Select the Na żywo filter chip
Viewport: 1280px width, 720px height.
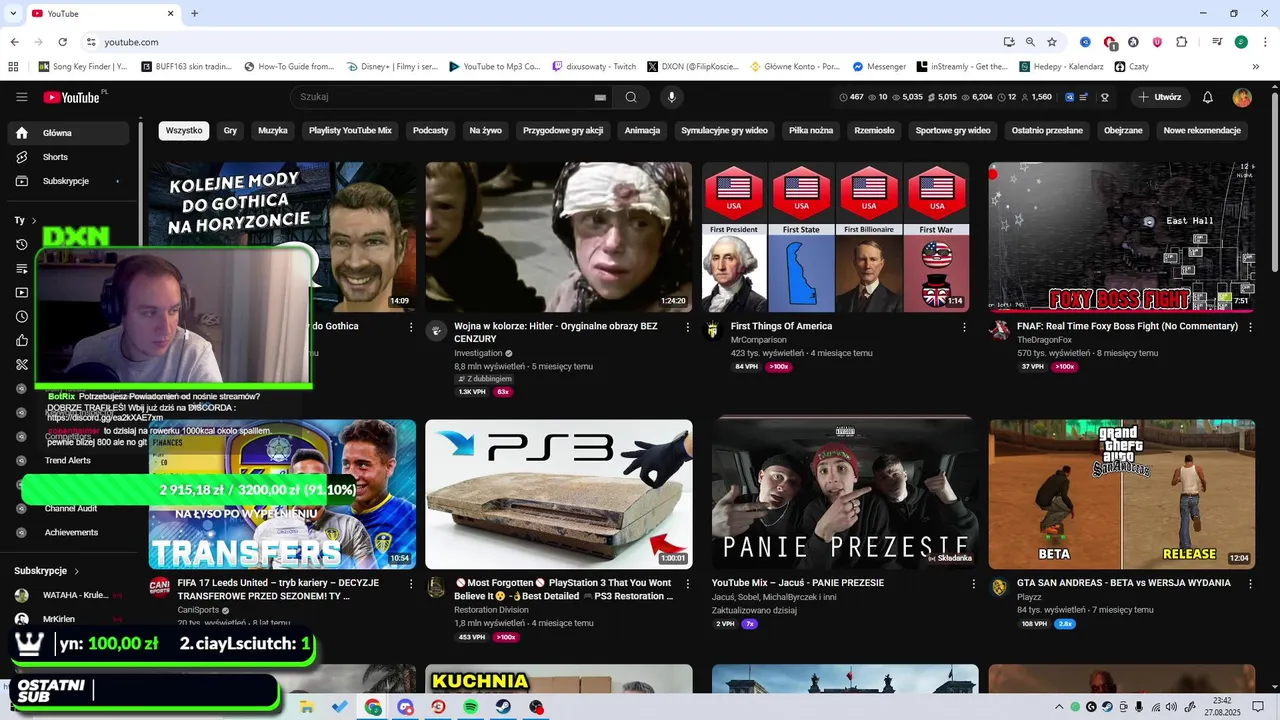click(486, 131)
